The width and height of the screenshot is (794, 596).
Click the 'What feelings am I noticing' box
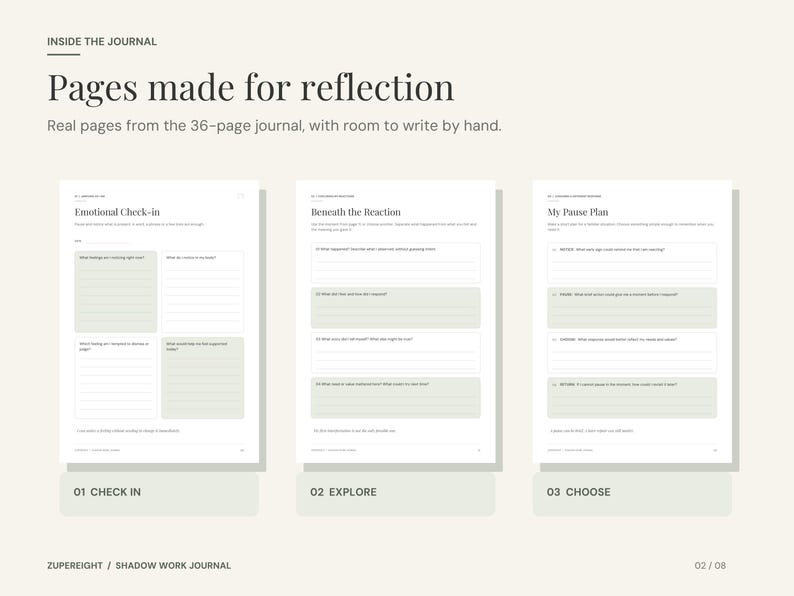click(116, 292)
